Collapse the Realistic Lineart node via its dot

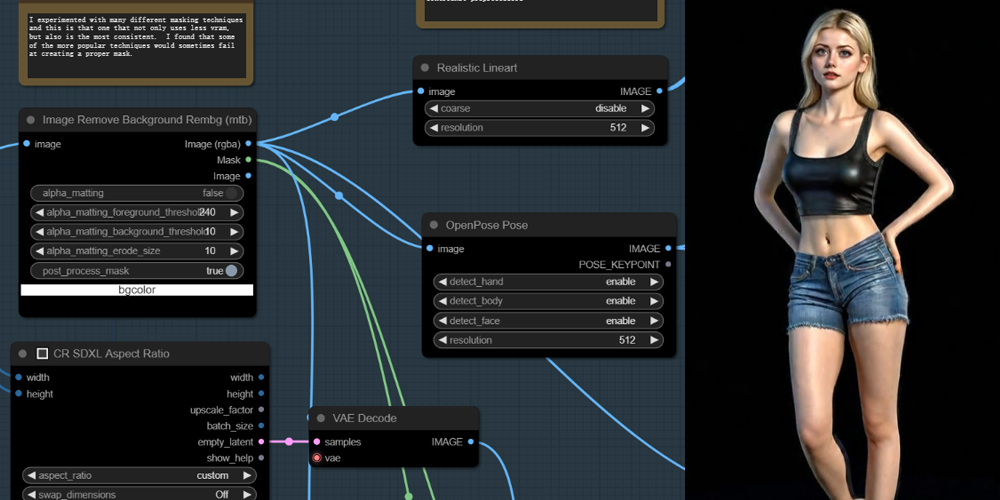425,68
